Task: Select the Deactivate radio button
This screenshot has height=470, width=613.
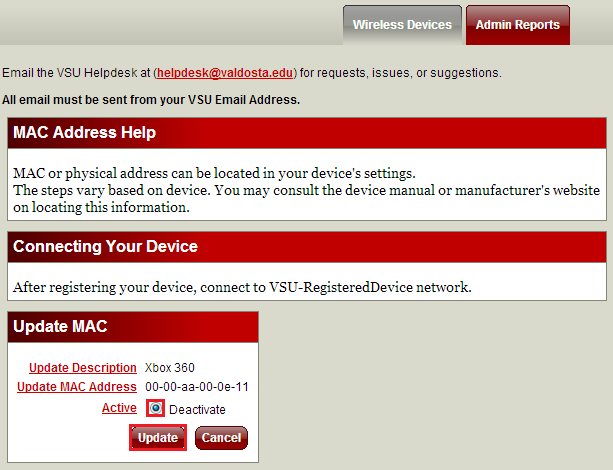Action: (156, 409)
